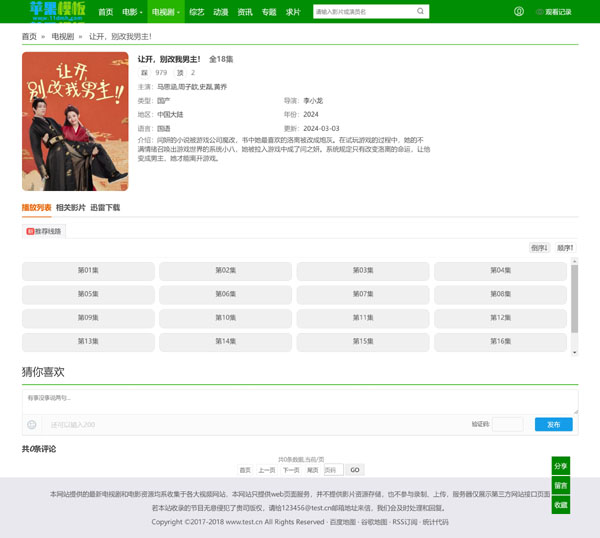The image size is (600, 538).
Task: Switch episode order to 顺序
Action: [565, 247]
